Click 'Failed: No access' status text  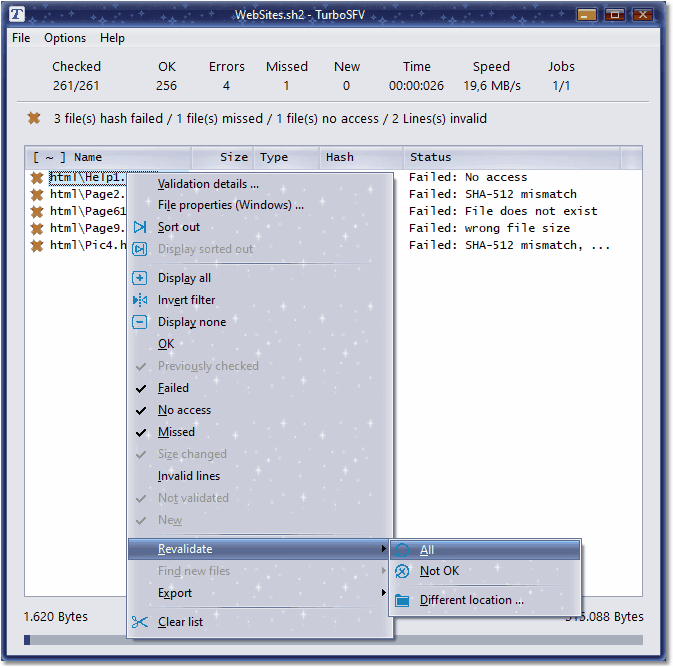468,177
